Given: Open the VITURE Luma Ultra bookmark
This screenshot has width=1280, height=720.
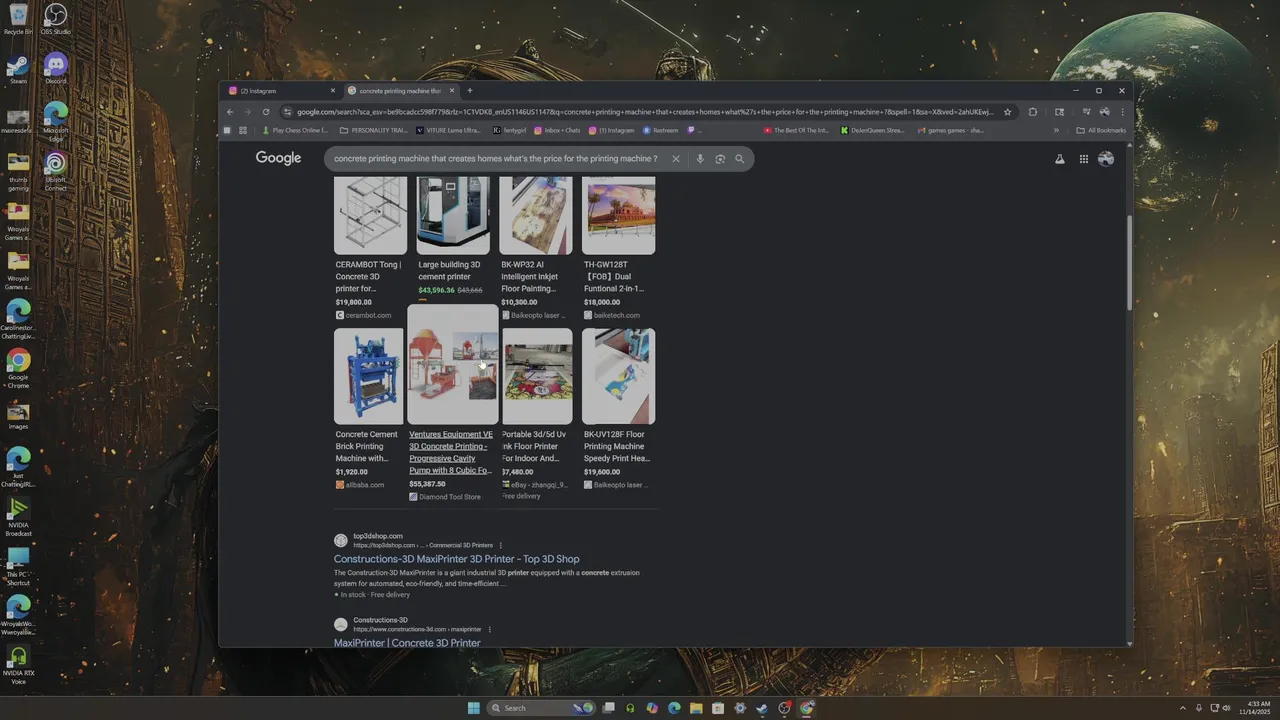Looking at the screenshot, I should tap(448, 130).
